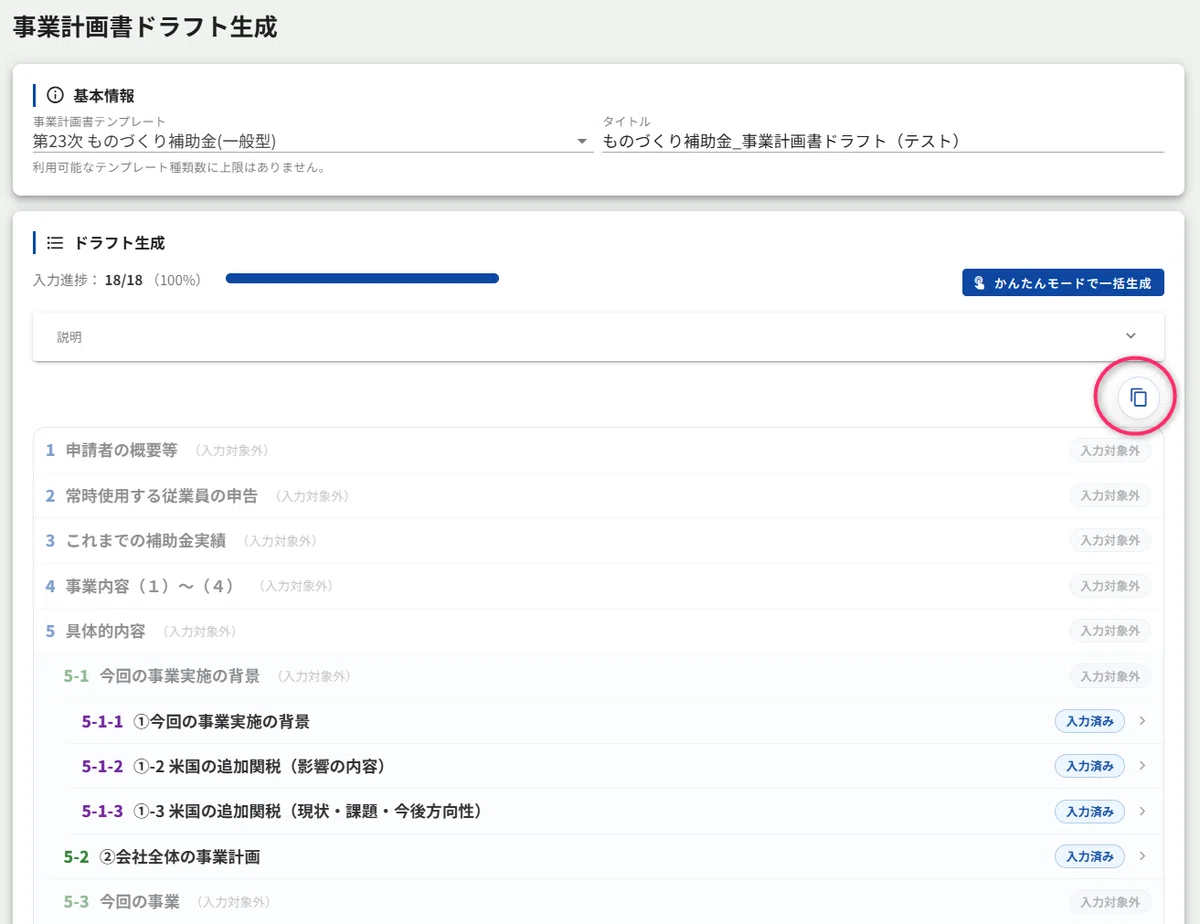Viewport: 1200px width, 924px height.
Task: Click chevron arrow for 5-2 会社全体の事業計画
Action: tap(1142, 856)
